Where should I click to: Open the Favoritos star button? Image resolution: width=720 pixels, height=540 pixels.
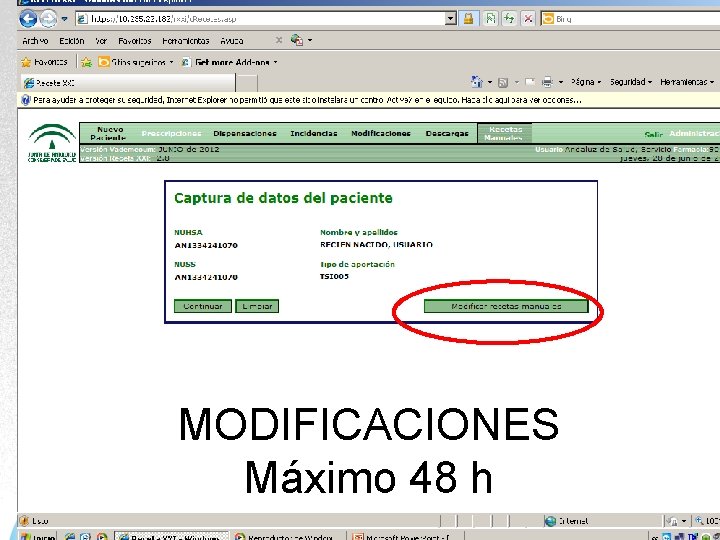tap(45, 62)
